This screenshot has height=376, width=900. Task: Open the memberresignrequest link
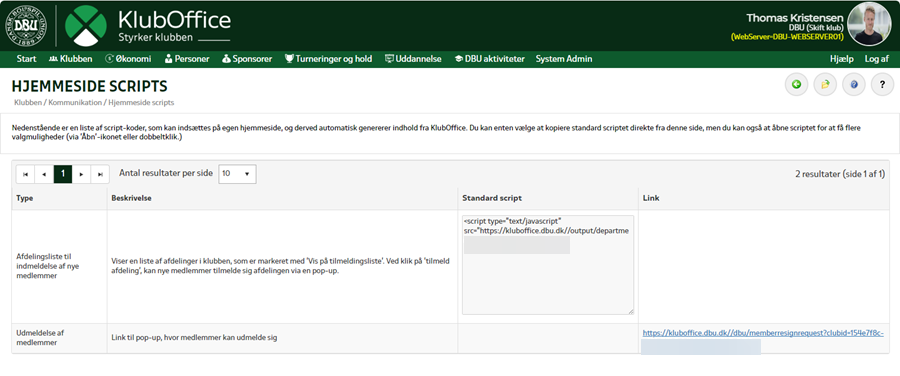tap(763, 332)
